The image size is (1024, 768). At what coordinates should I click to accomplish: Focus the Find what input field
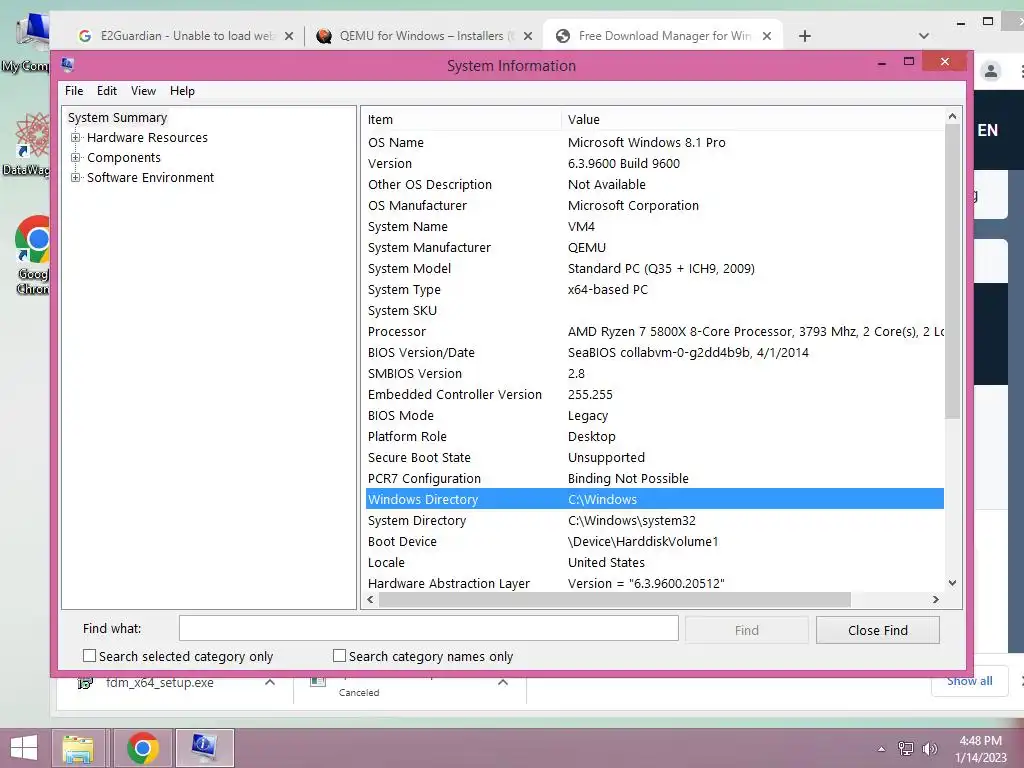pos(428,628)
